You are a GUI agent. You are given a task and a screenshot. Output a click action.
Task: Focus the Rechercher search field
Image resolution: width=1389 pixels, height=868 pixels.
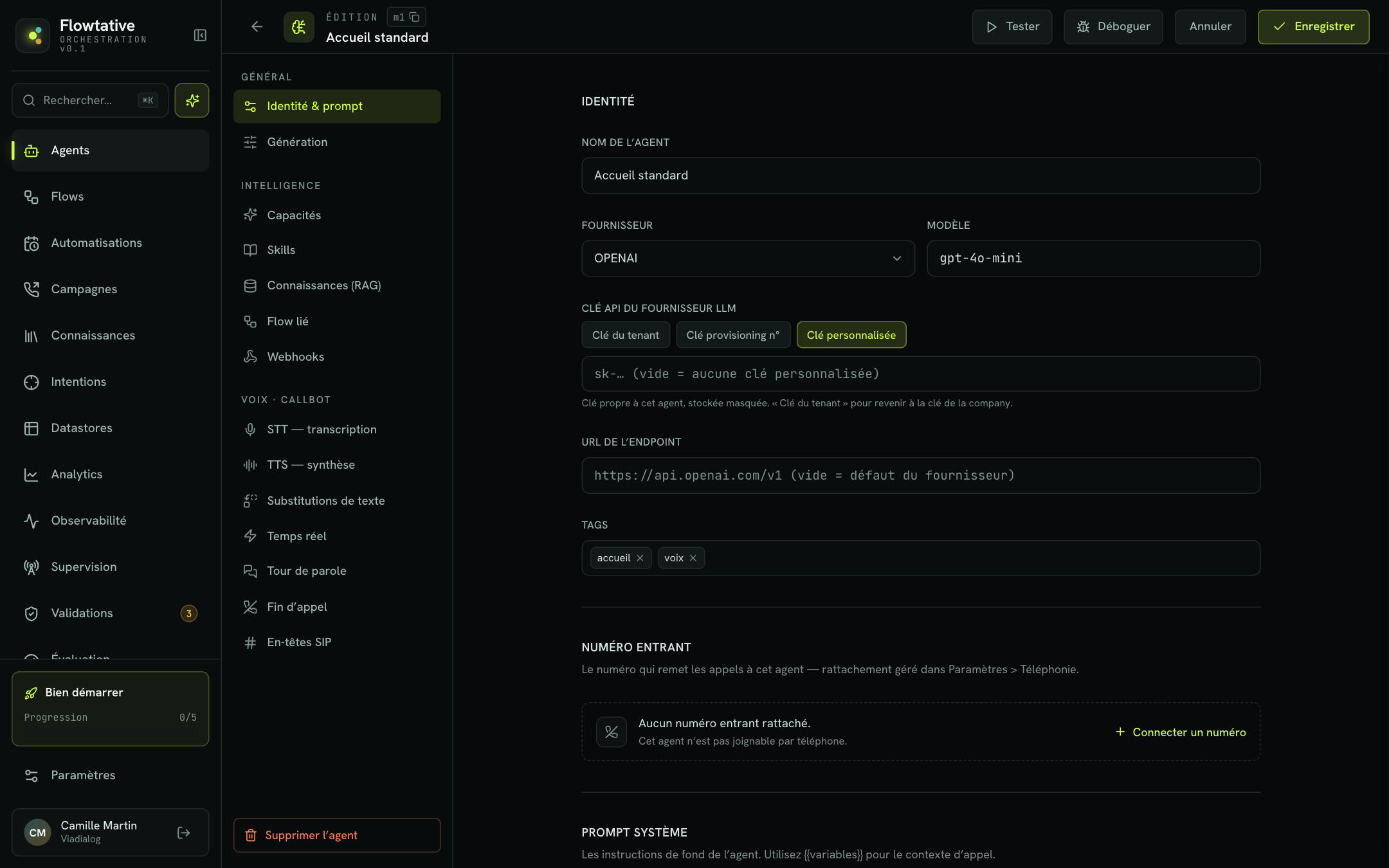point(90,100)
